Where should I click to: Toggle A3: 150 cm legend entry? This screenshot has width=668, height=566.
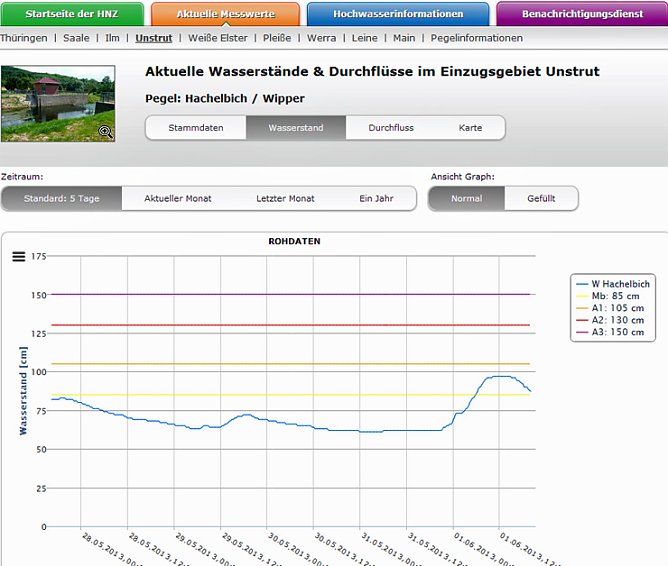[617, 332]
